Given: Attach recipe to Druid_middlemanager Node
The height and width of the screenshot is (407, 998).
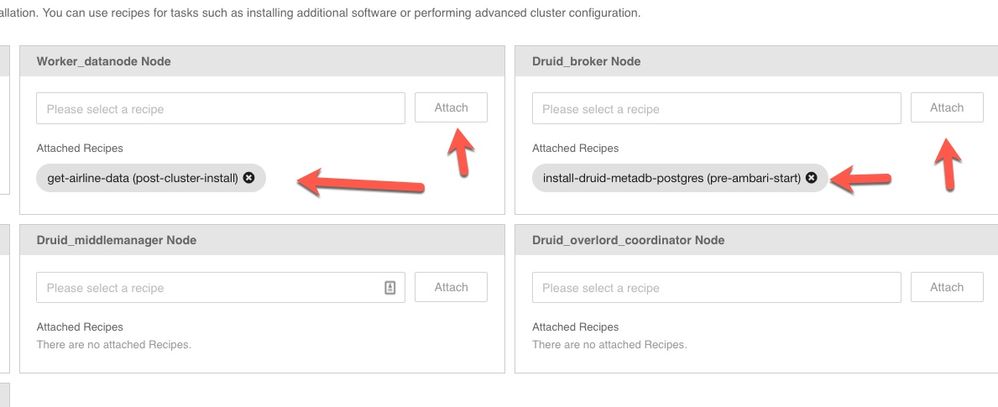Looking at the screenshot, I should pos(451,287).
